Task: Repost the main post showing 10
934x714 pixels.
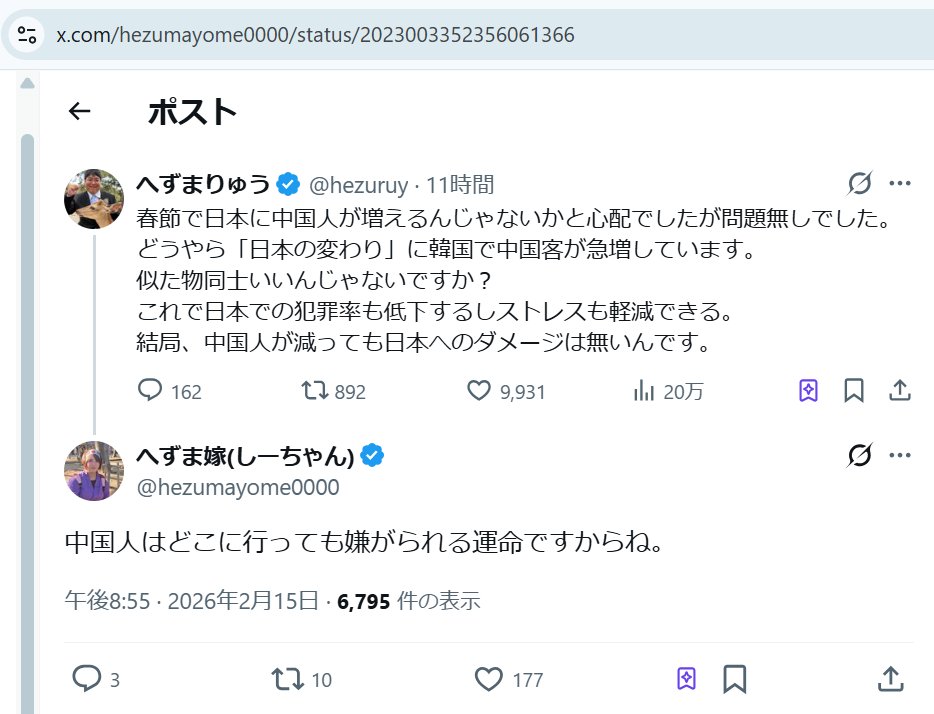Action: [288, 680]
